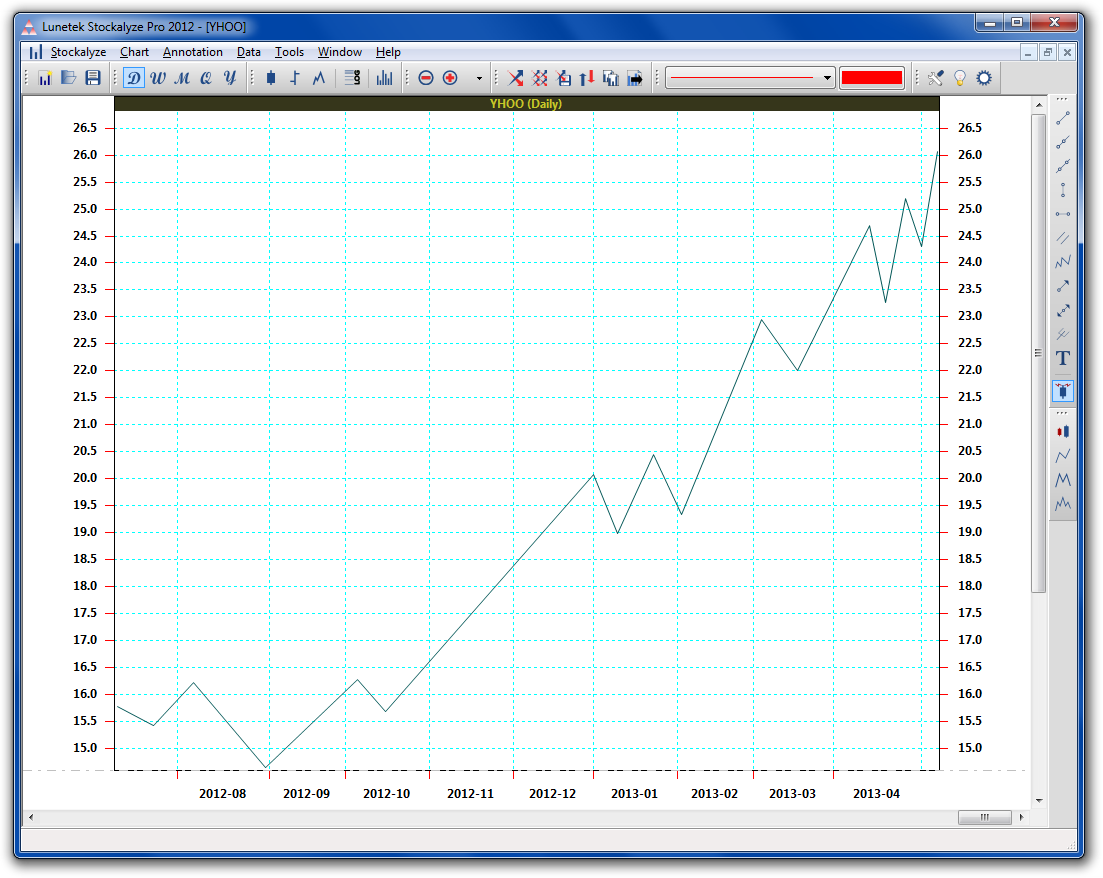1103x878 pixels.
Task: Click the volume bars indicator icon
Action: point(384,78)
